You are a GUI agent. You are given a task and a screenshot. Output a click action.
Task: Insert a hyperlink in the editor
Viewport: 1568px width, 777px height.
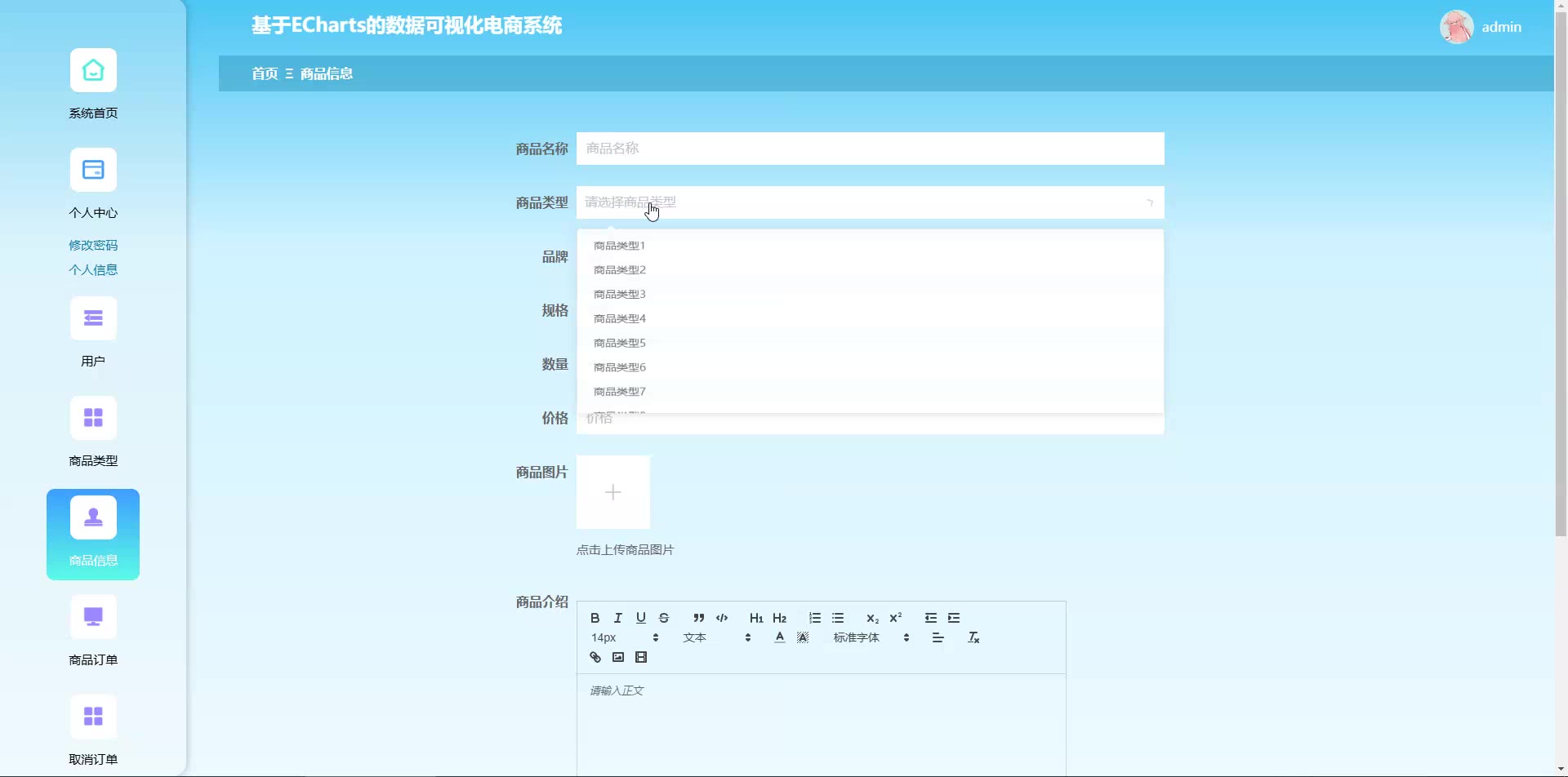click(x=595, y=657)
